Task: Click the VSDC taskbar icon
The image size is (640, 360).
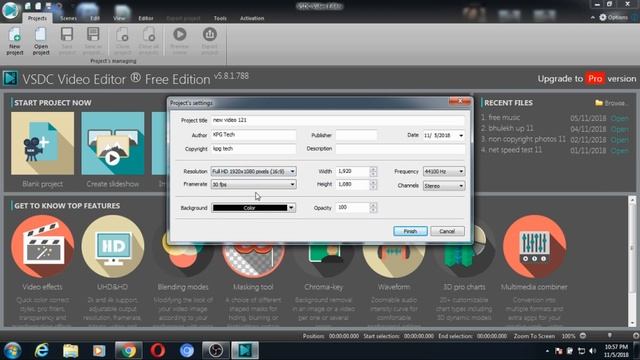Action: pos(245,351)
